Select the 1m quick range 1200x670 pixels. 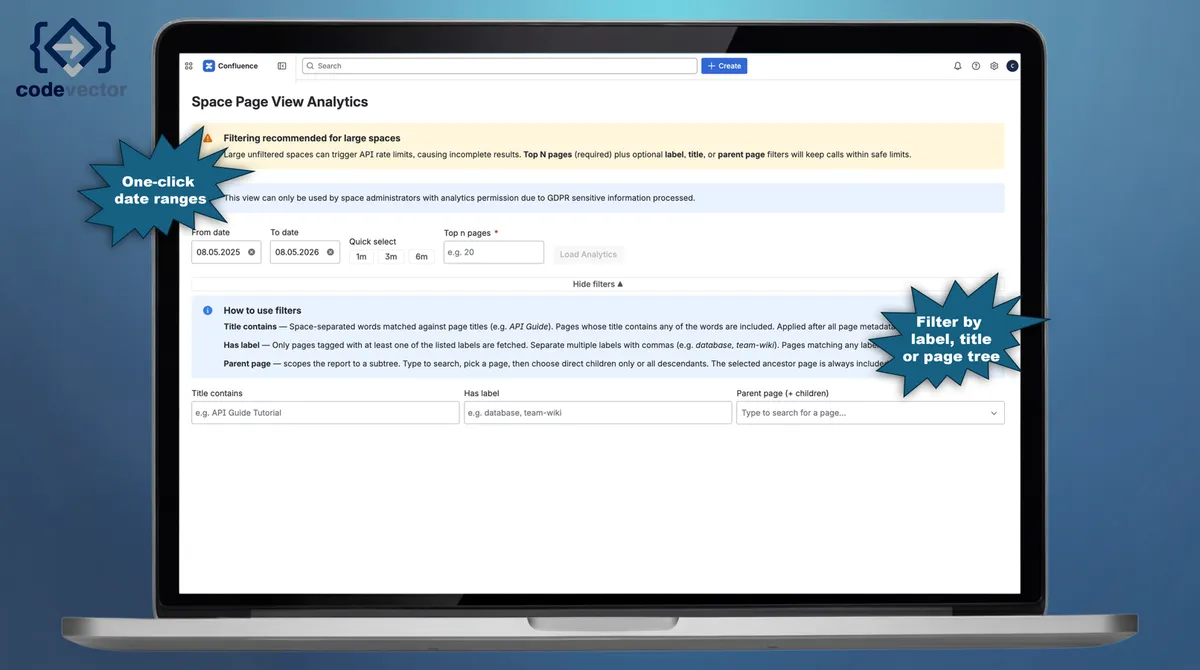[361, 256]
